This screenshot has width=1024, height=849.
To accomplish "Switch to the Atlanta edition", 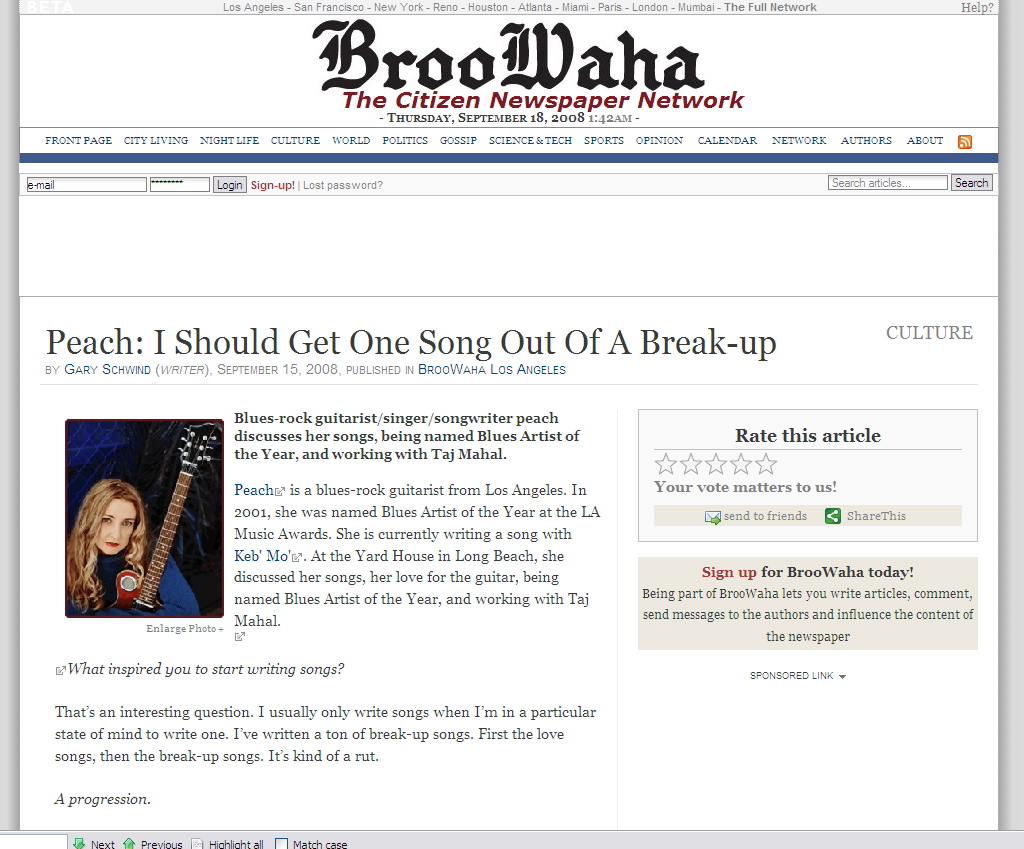I will (x=535, y=7).
